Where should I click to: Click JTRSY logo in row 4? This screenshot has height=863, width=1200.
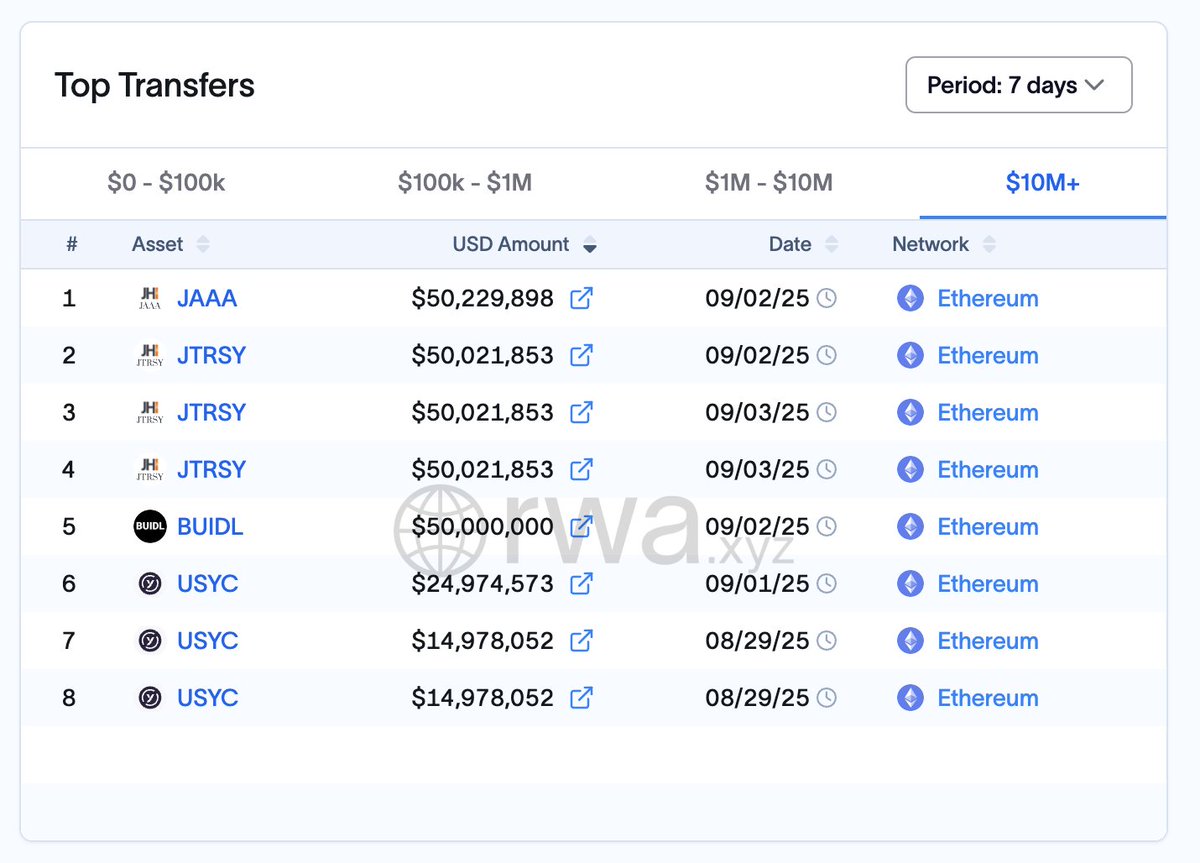(x=150, y=469)
